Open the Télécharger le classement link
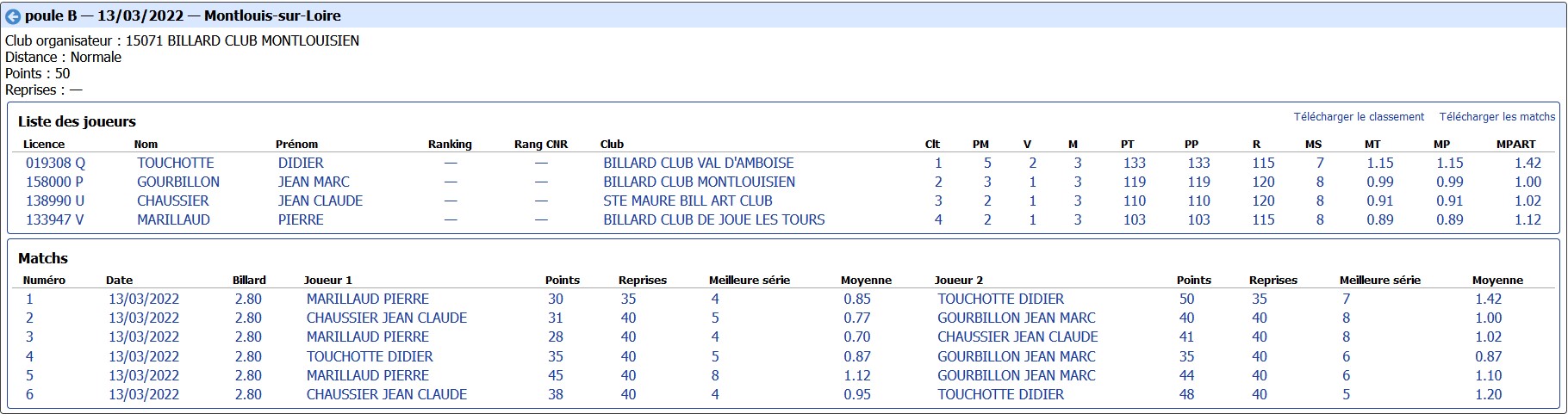This screenshot has width=1568, height=420. [x=1359, y=117]
